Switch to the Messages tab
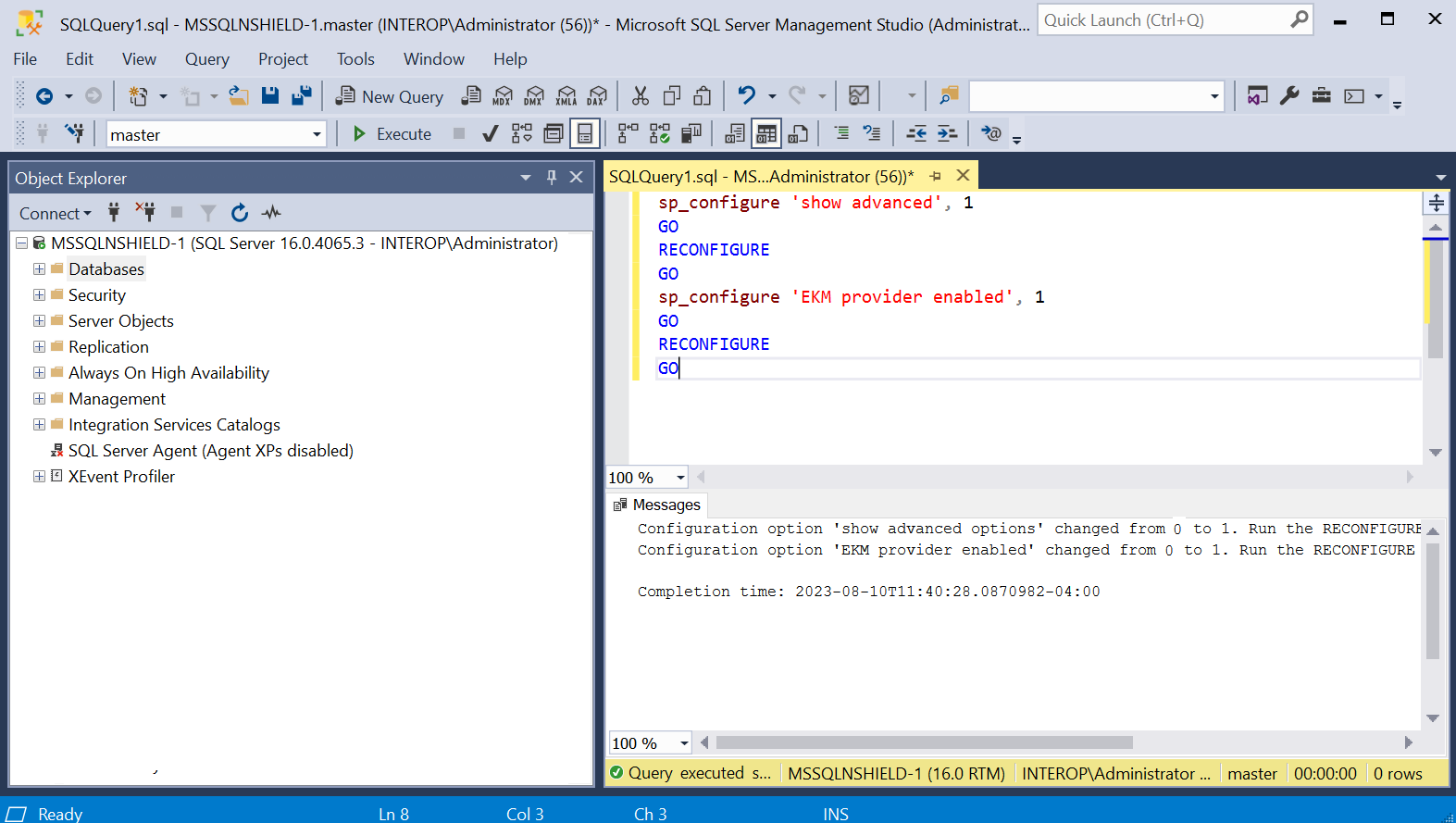Viewport: 1456px width, 823px height. (x=657, y=505)
